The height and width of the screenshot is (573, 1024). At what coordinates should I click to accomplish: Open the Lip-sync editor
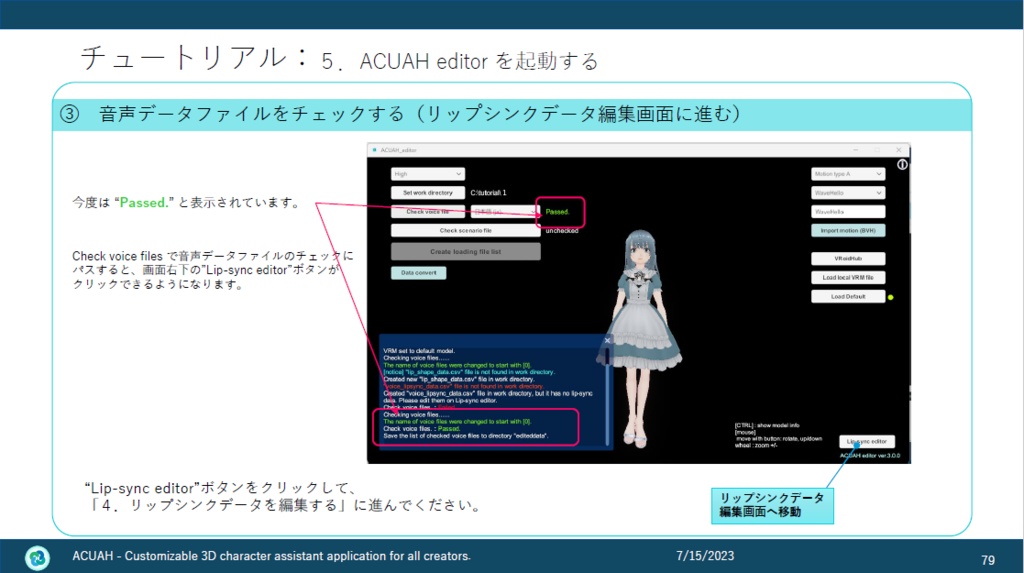click(867, 442)
